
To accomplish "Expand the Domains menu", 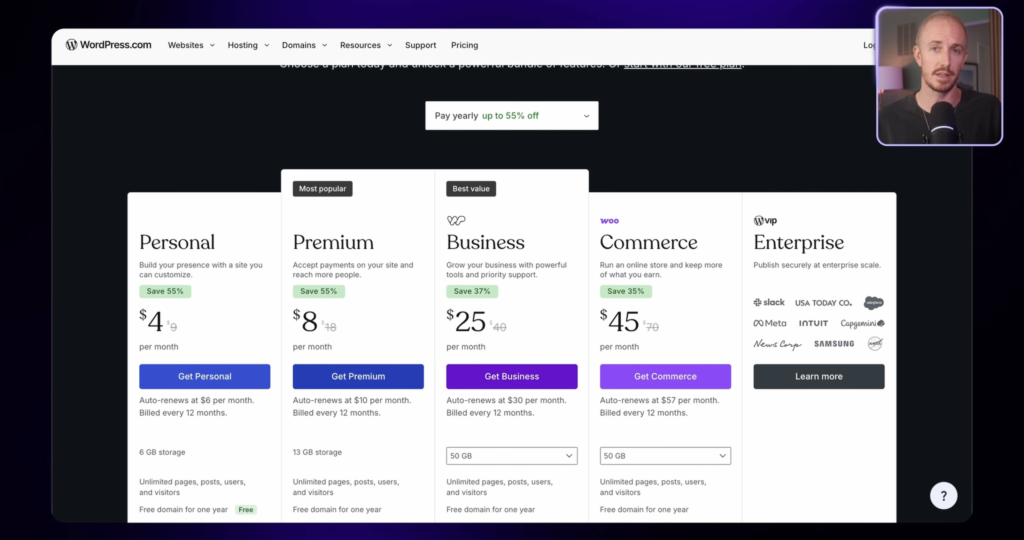I will coord(304,45).
